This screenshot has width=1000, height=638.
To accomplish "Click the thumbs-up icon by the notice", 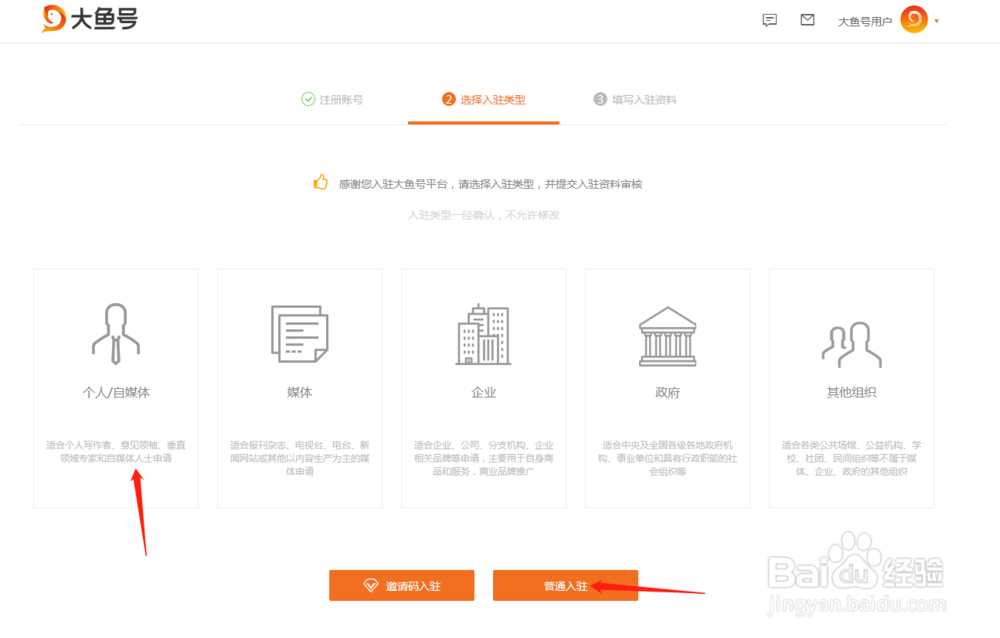I will (x=321, y=182).
